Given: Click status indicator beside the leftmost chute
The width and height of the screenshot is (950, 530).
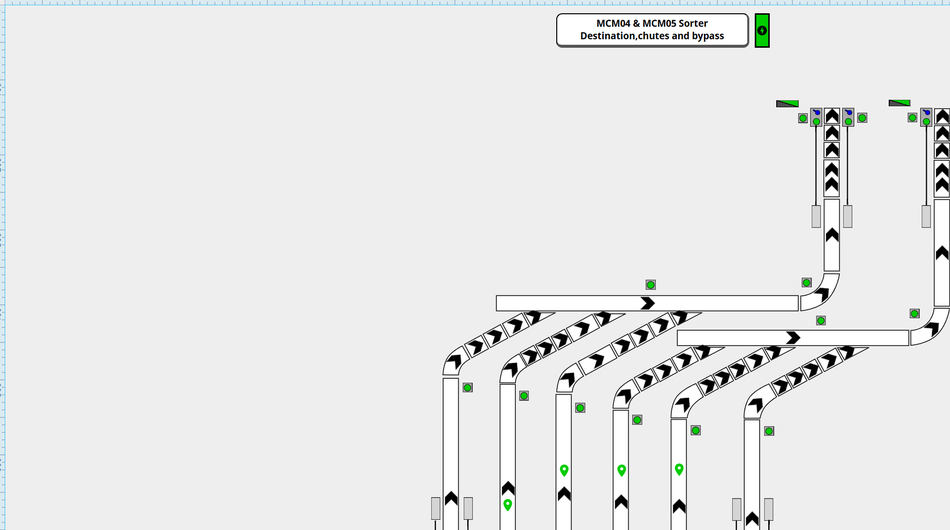Looking at the screenshot, I should 467,387.
